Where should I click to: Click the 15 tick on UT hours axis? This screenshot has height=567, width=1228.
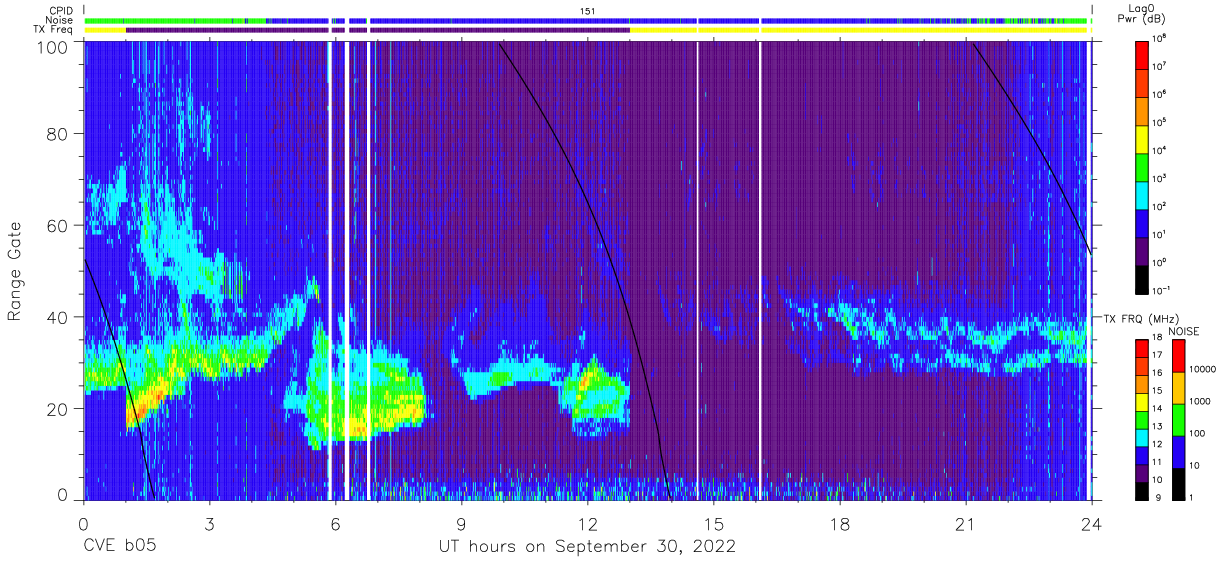click(714, 523)
